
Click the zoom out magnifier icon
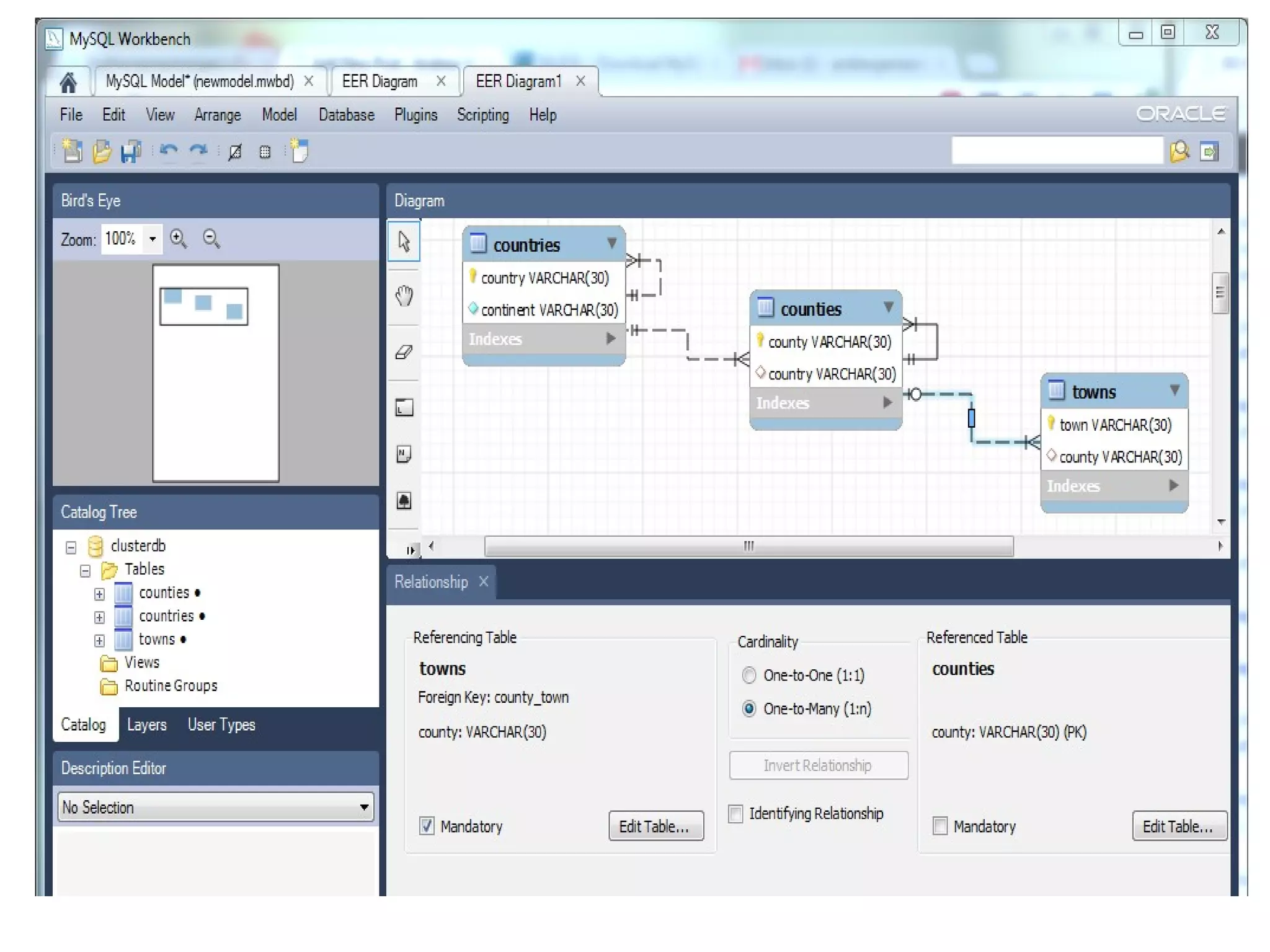pyautogui.click(x=211, y=239)
